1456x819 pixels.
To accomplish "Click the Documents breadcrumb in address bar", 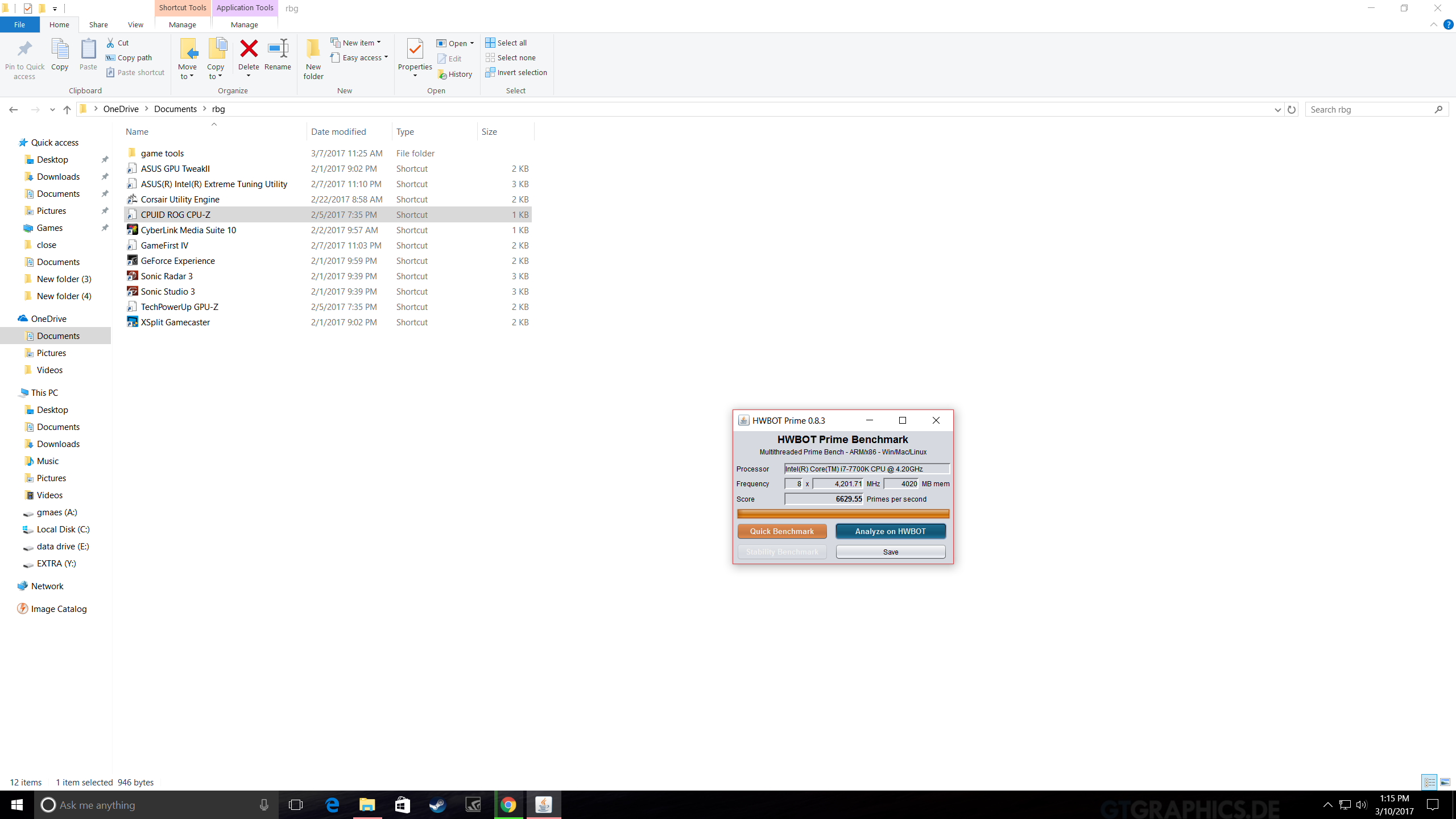I will point(175,109).
